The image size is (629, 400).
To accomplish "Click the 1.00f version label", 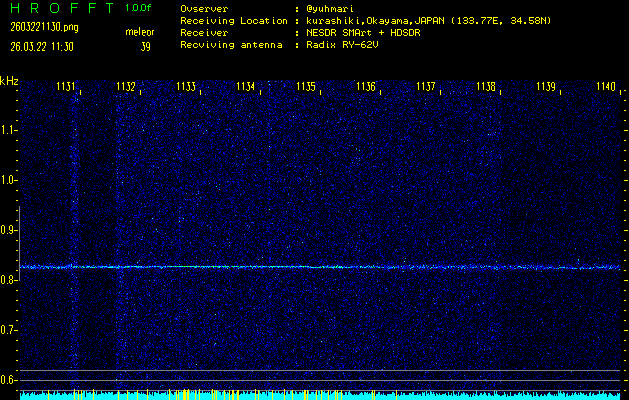I will point(139,8).
